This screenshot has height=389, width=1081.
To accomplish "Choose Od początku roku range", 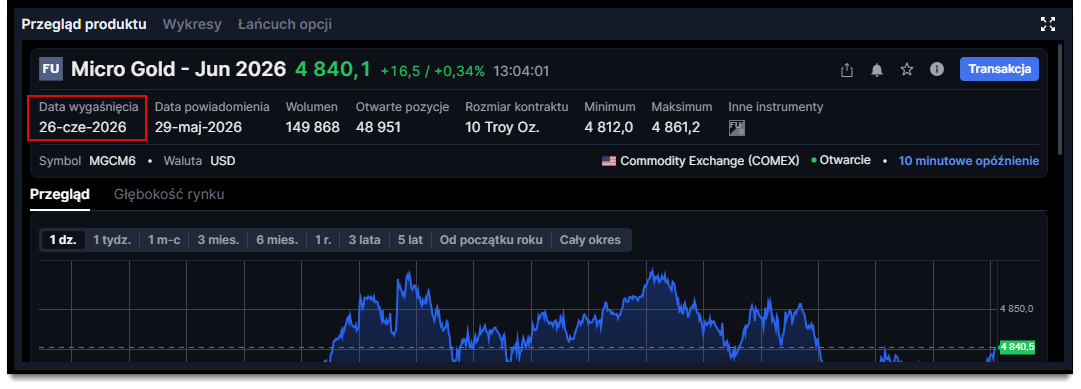I will click(x=492, y=240).
